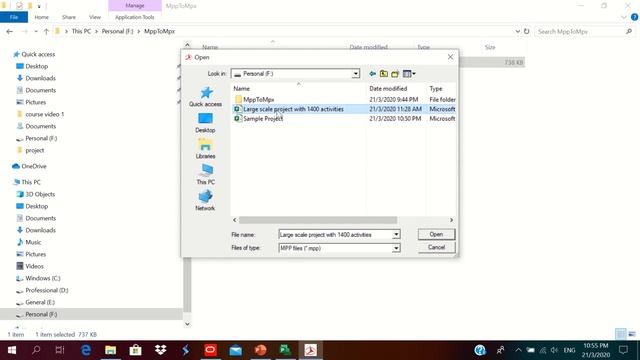Click the Explorer Back navigation arrow
Screen dimensions: 640x360
tap(9, 31)
